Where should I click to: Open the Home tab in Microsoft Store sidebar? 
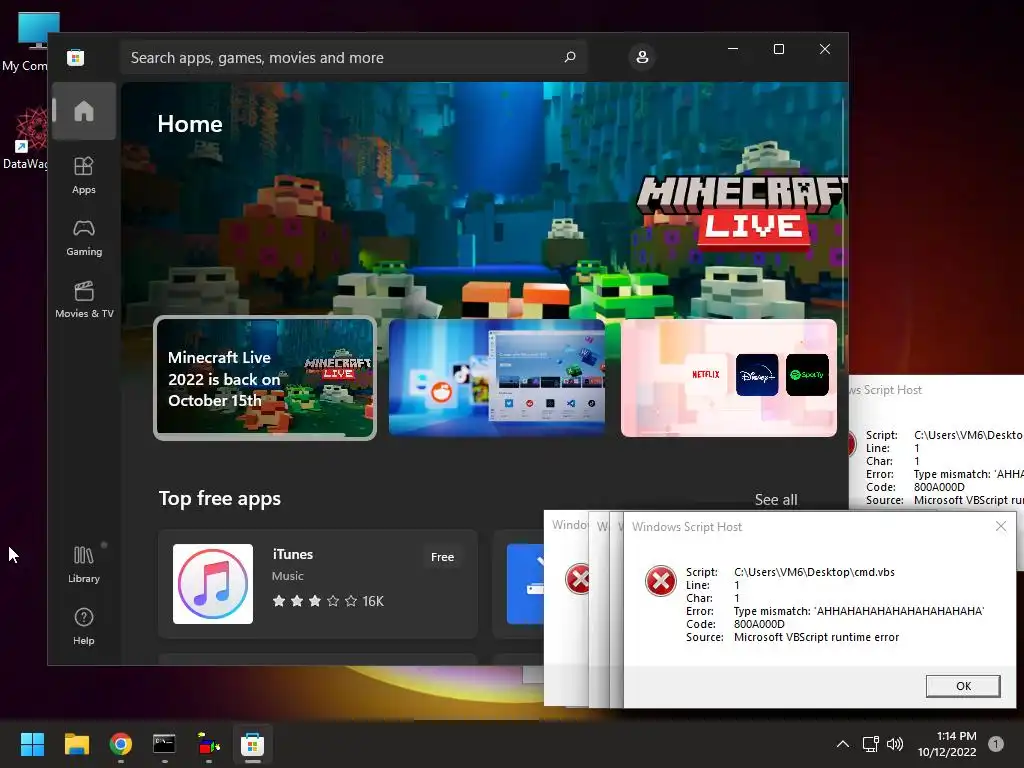[x=84, y=111]
